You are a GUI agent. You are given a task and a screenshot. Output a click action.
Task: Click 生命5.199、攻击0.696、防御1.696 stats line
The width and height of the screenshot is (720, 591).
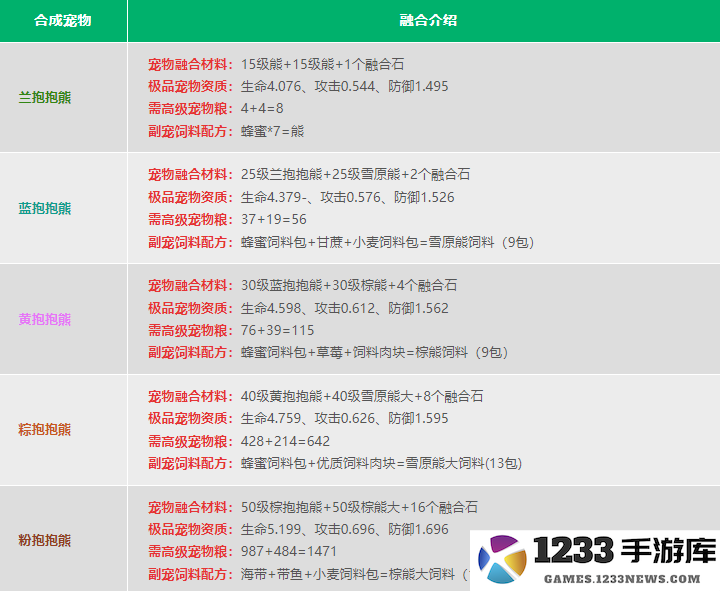(344, 529)
